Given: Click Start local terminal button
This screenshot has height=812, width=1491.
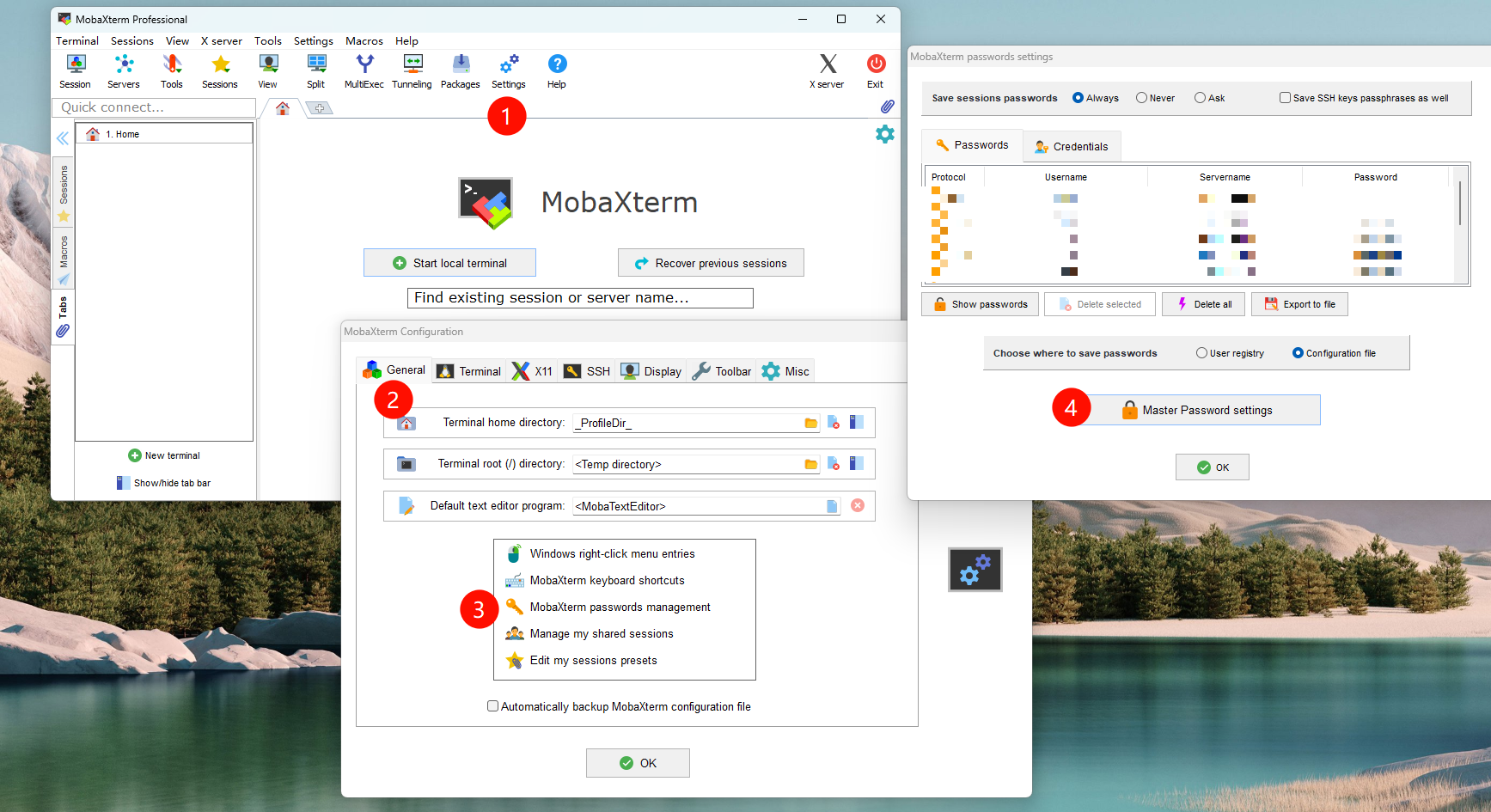Looking at the screenshot, I should (x=449, y=263).
